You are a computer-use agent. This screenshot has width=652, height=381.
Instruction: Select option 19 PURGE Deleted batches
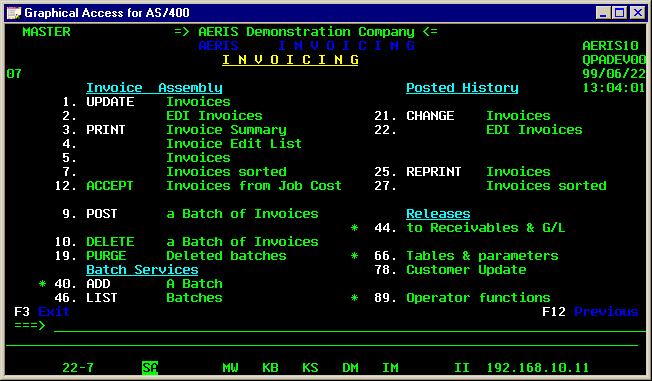click(x=170, y=256)
